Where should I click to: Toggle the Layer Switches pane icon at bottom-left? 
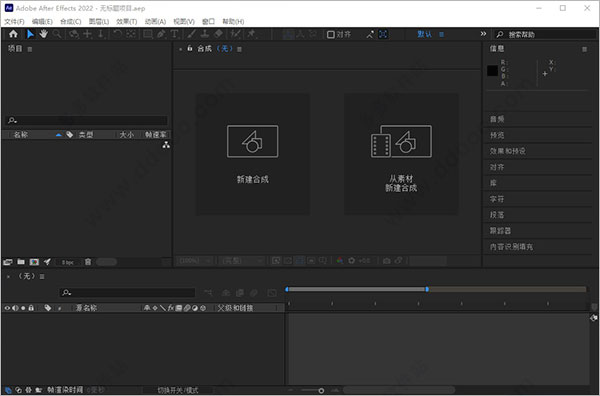pos(8,390)
